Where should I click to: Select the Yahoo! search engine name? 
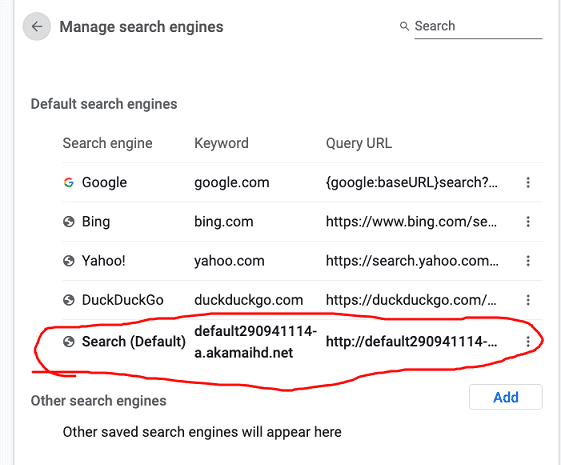click(x=103, y=261)
